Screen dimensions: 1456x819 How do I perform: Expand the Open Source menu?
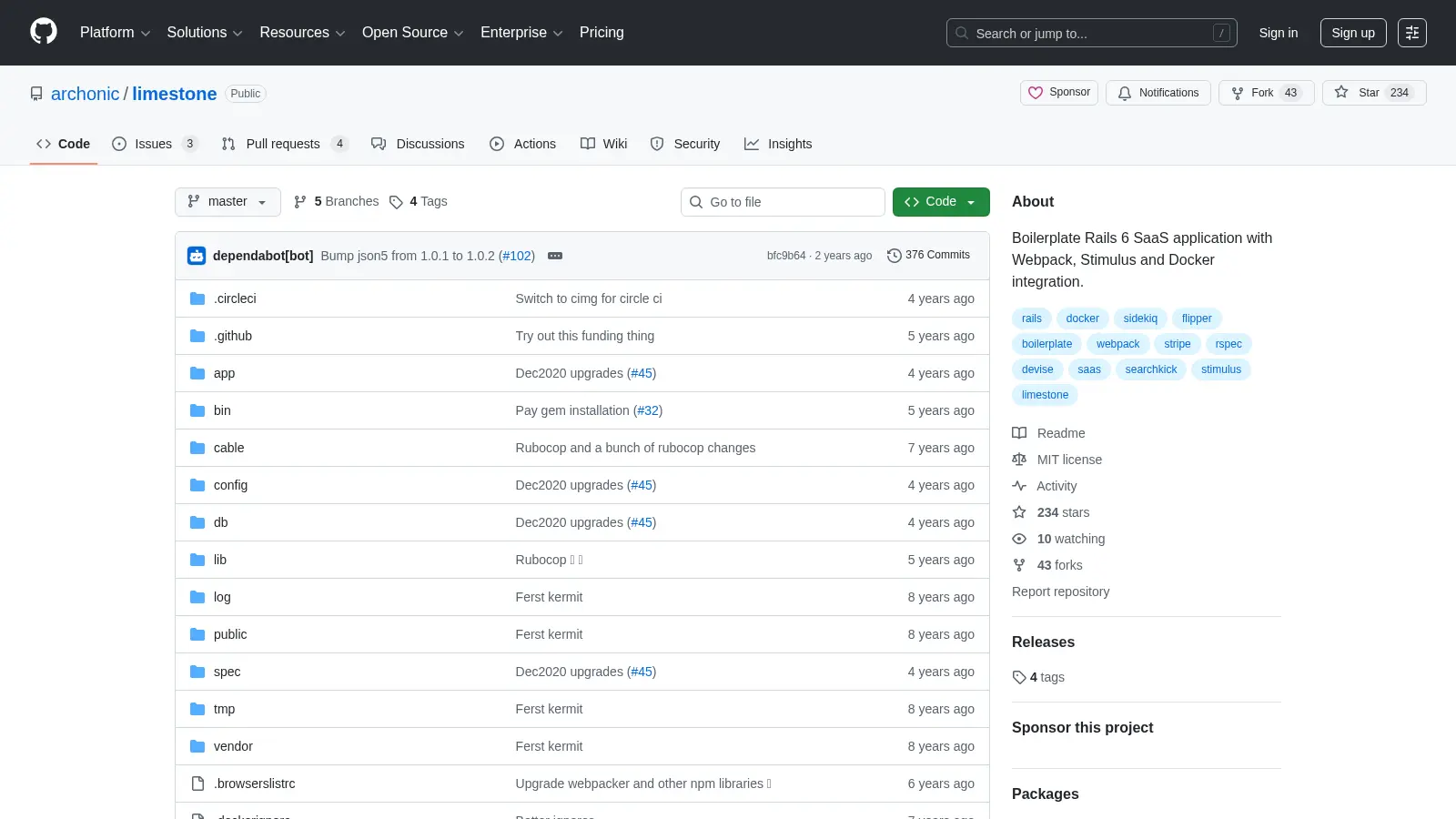[x=412, y=33]
